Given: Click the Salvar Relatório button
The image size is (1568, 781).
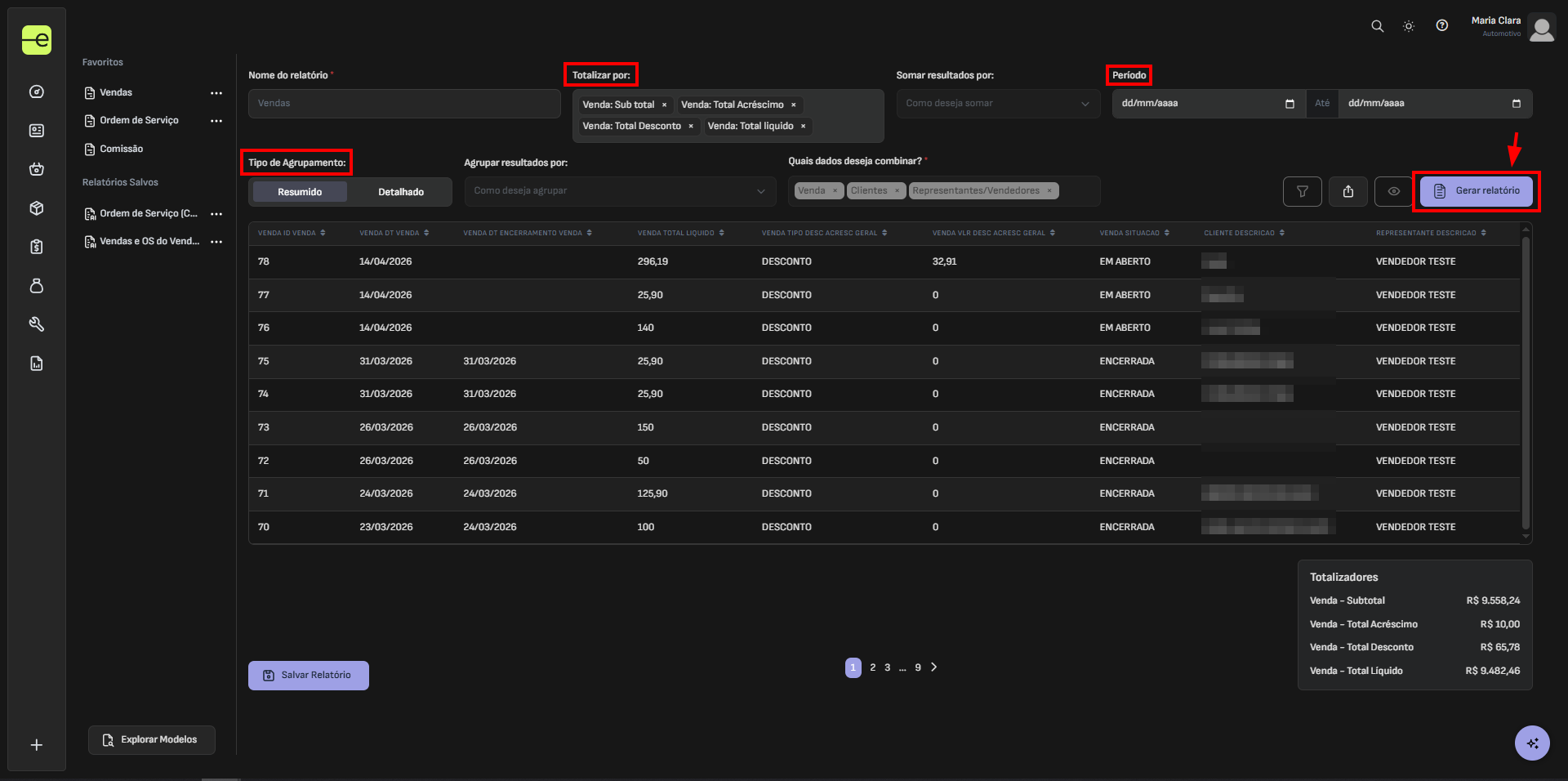Looking at the screenshot, I should (x=309, y=676).
